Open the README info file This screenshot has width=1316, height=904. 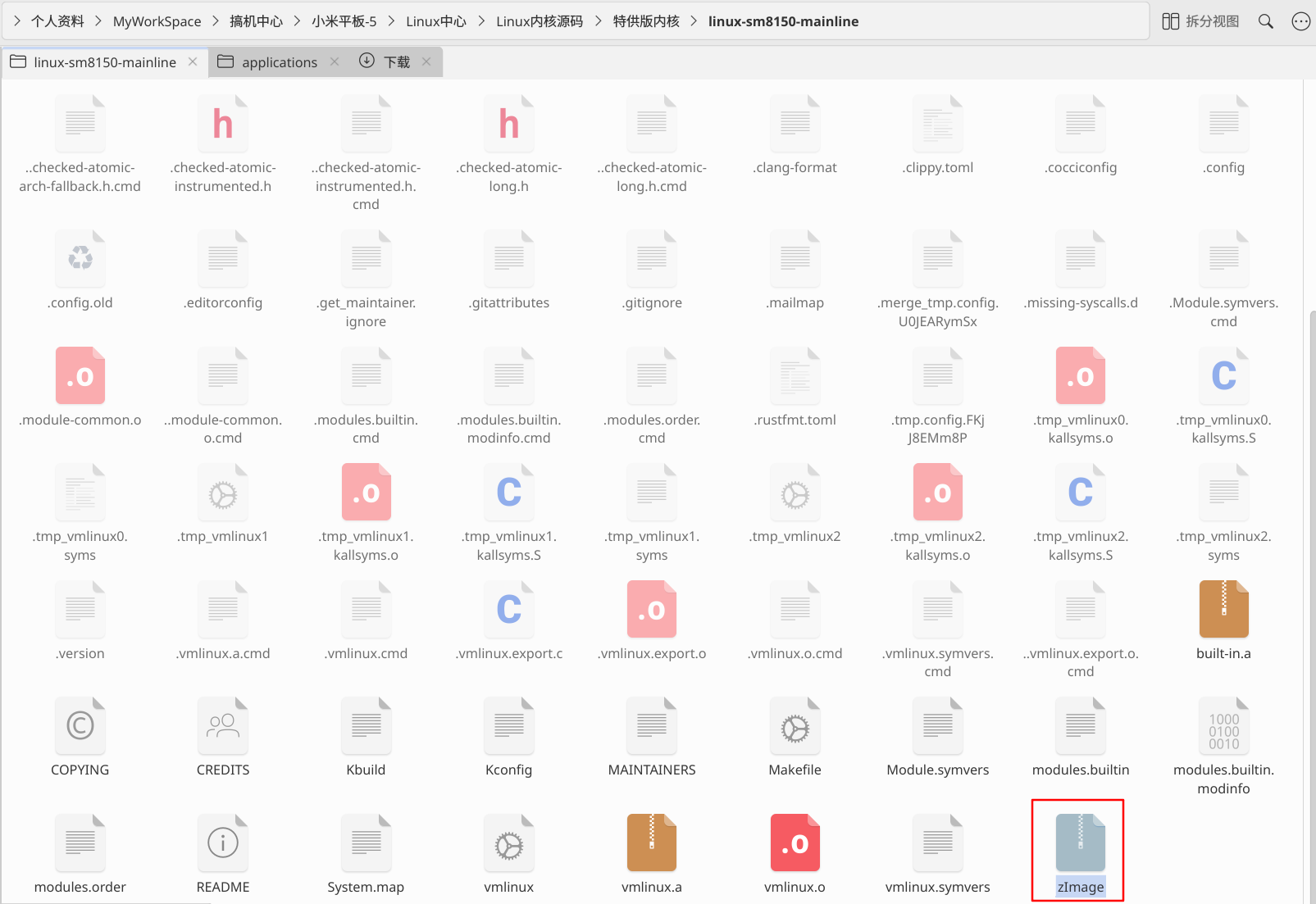[223, 852]
